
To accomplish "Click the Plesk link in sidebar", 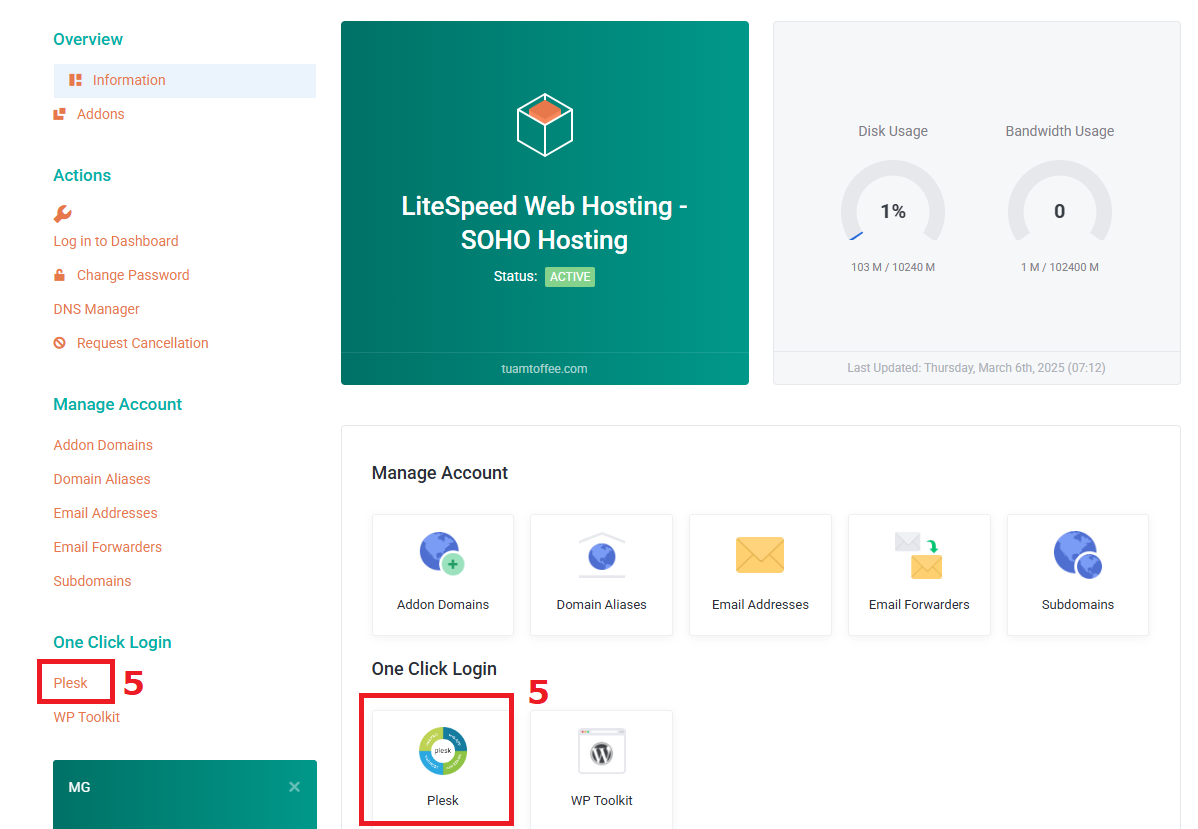I will click(x=70, y=683).
